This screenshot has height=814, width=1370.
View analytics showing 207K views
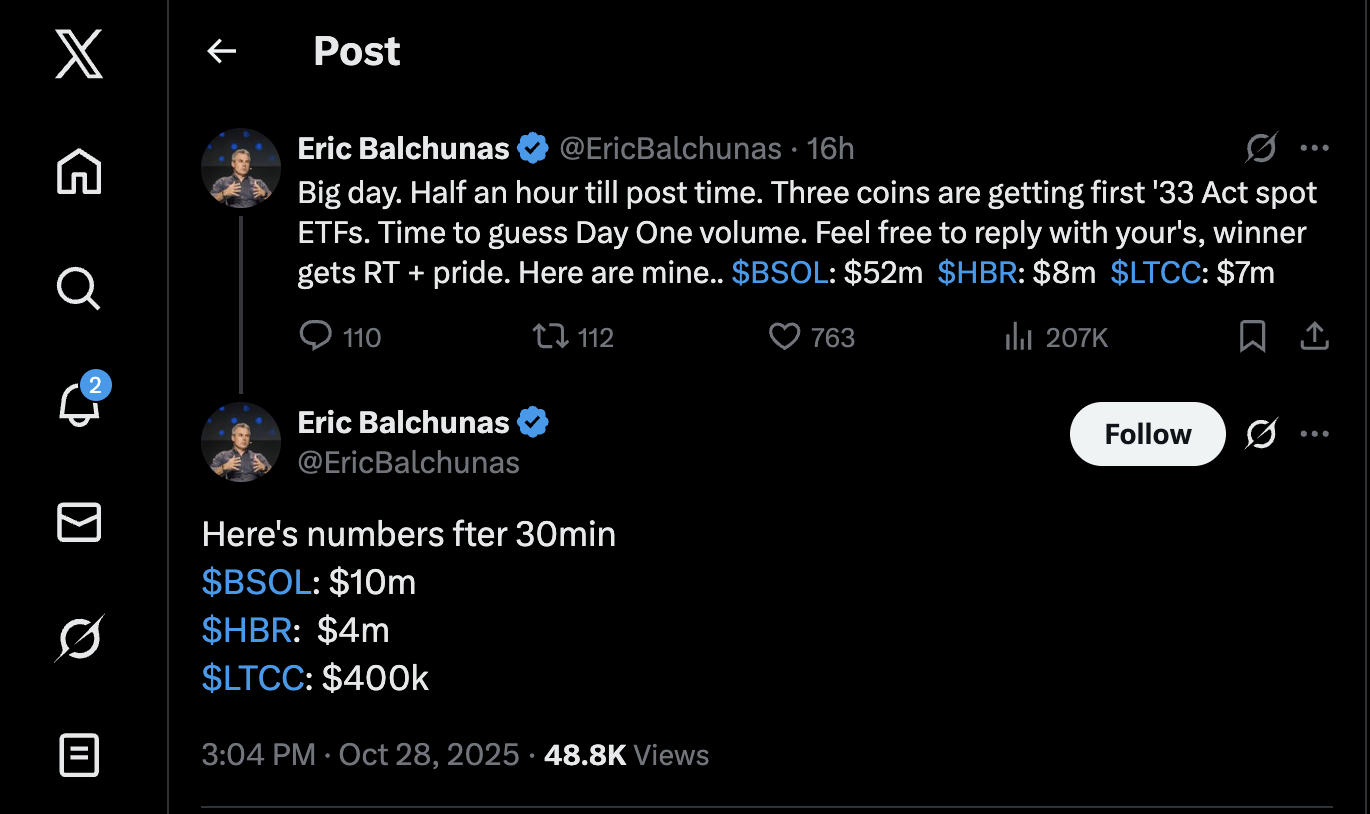pos(1018,337)
